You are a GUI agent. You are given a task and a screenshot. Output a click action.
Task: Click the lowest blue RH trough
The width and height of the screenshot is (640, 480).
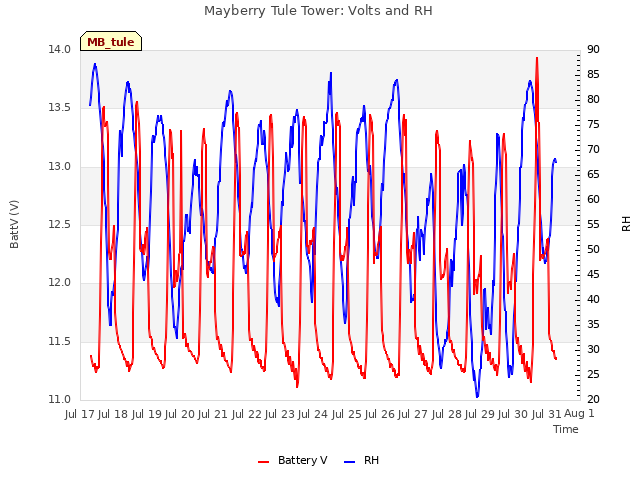coord(477,396)
